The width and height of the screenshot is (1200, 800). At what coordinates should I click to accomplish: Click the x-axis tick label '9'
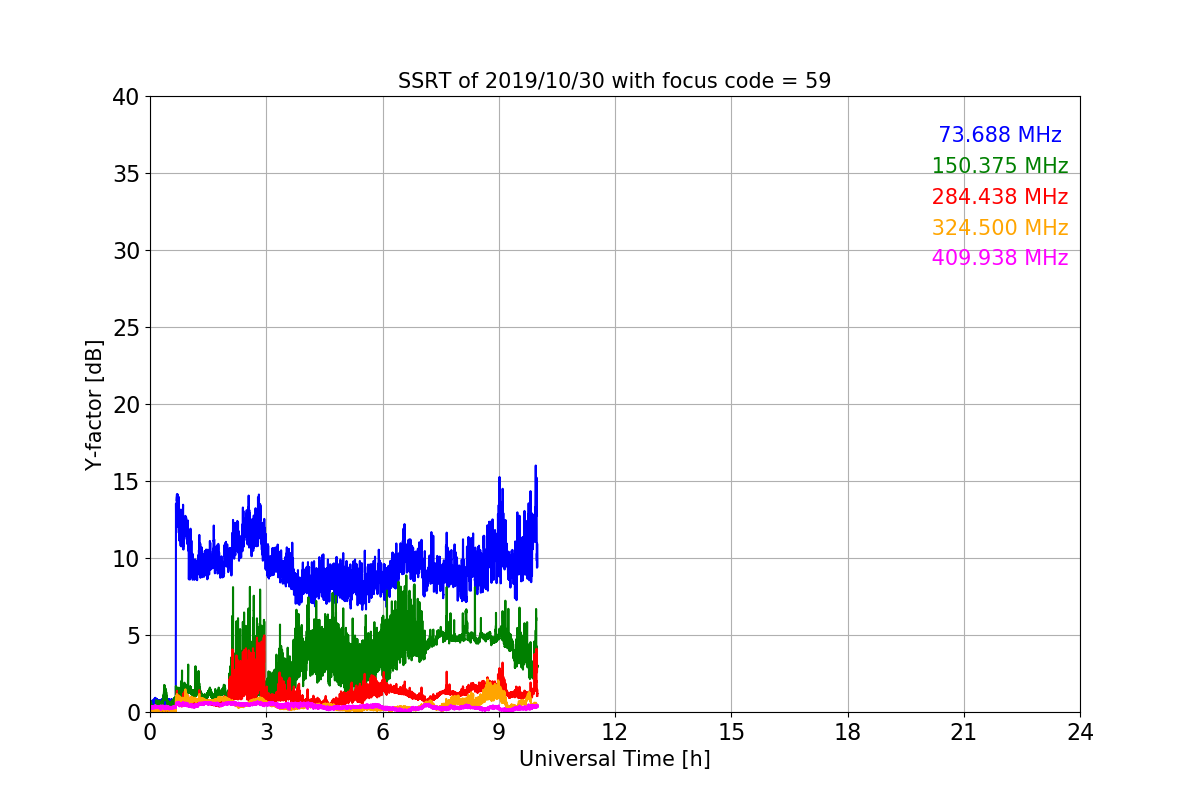[499, 732]
